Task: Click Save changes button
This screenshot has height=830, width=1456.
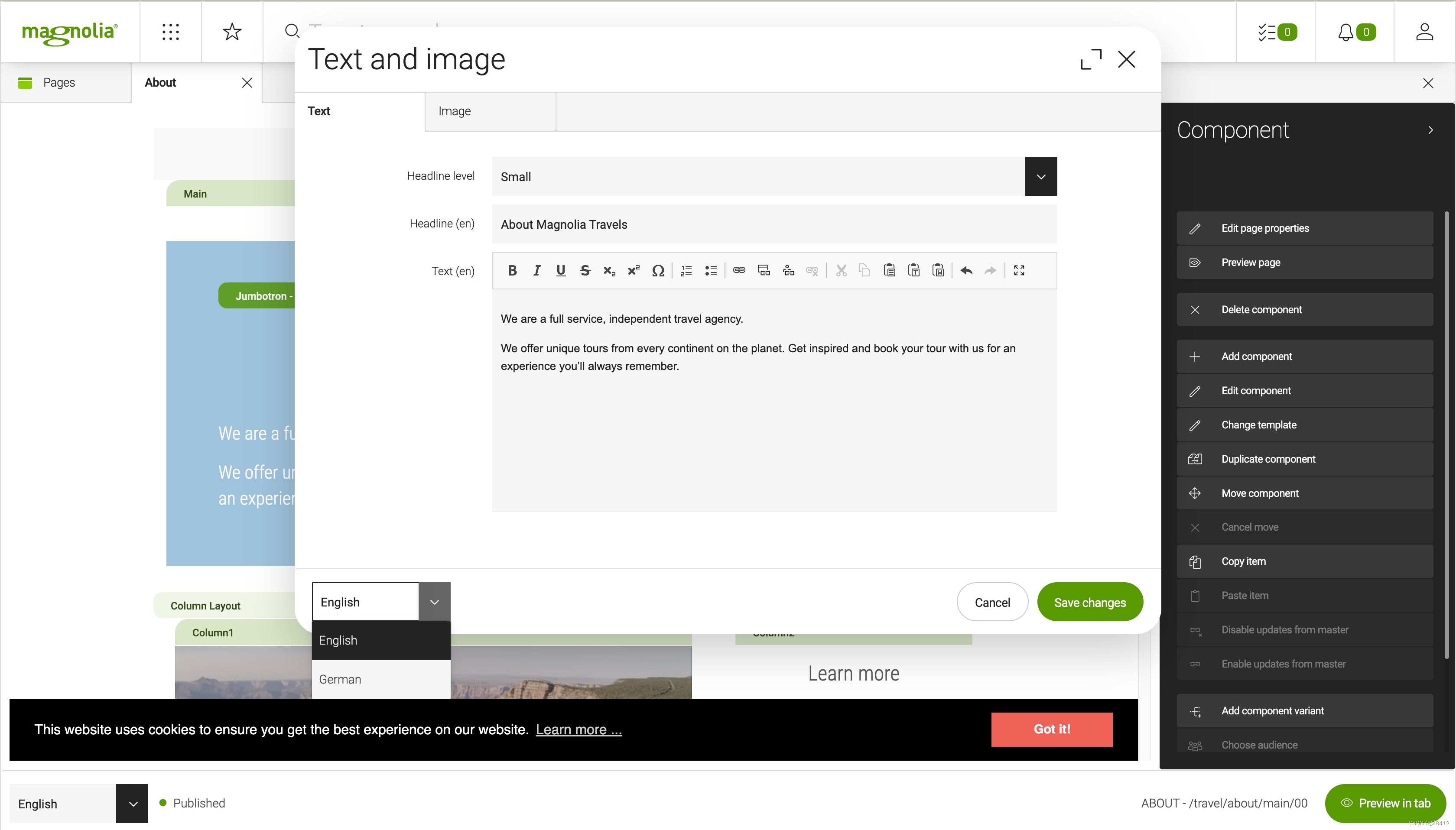Action: (x=1089, y=602)
